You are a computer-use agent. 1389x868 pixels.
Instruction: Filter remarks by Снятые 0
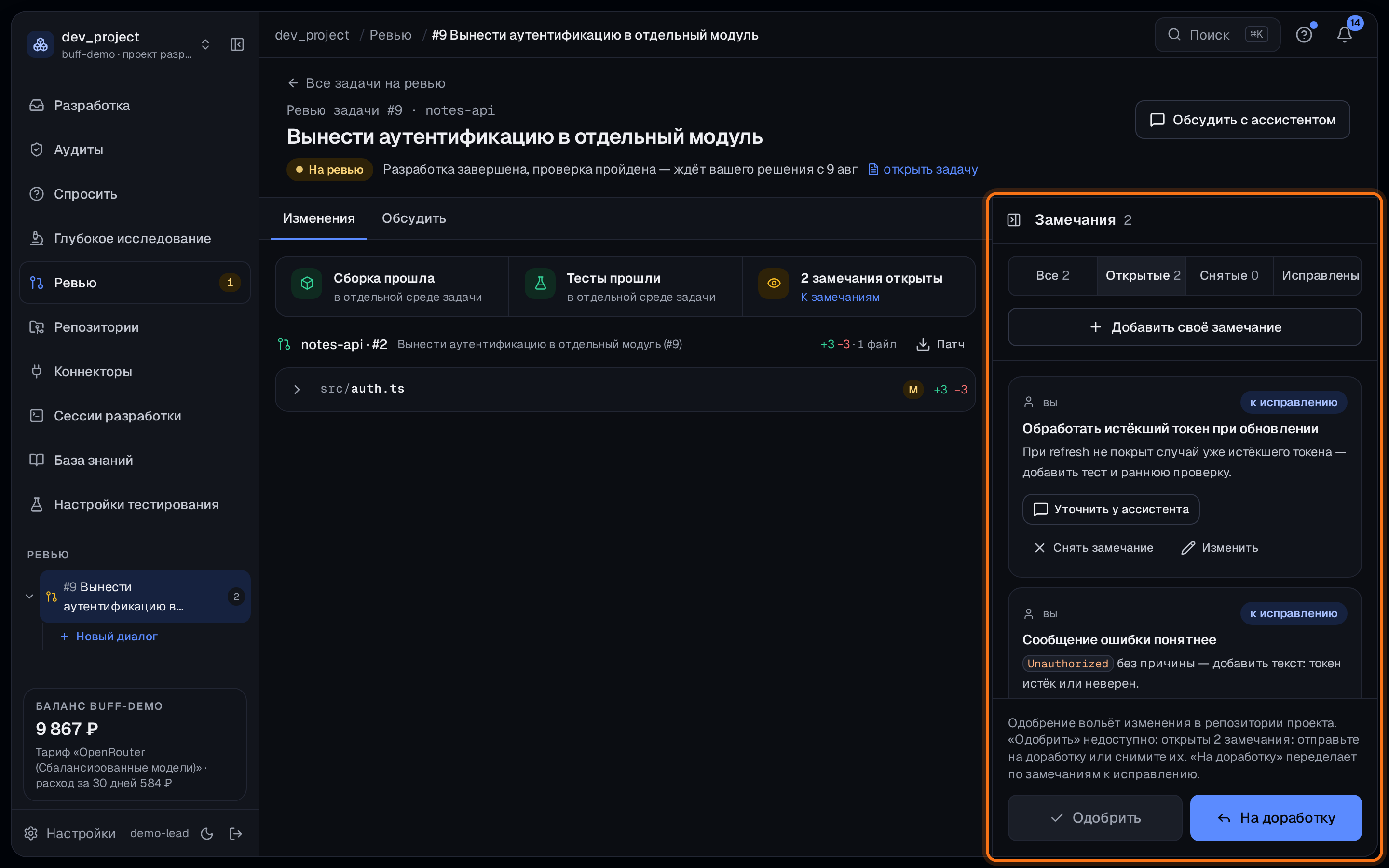coord(1229,275)
